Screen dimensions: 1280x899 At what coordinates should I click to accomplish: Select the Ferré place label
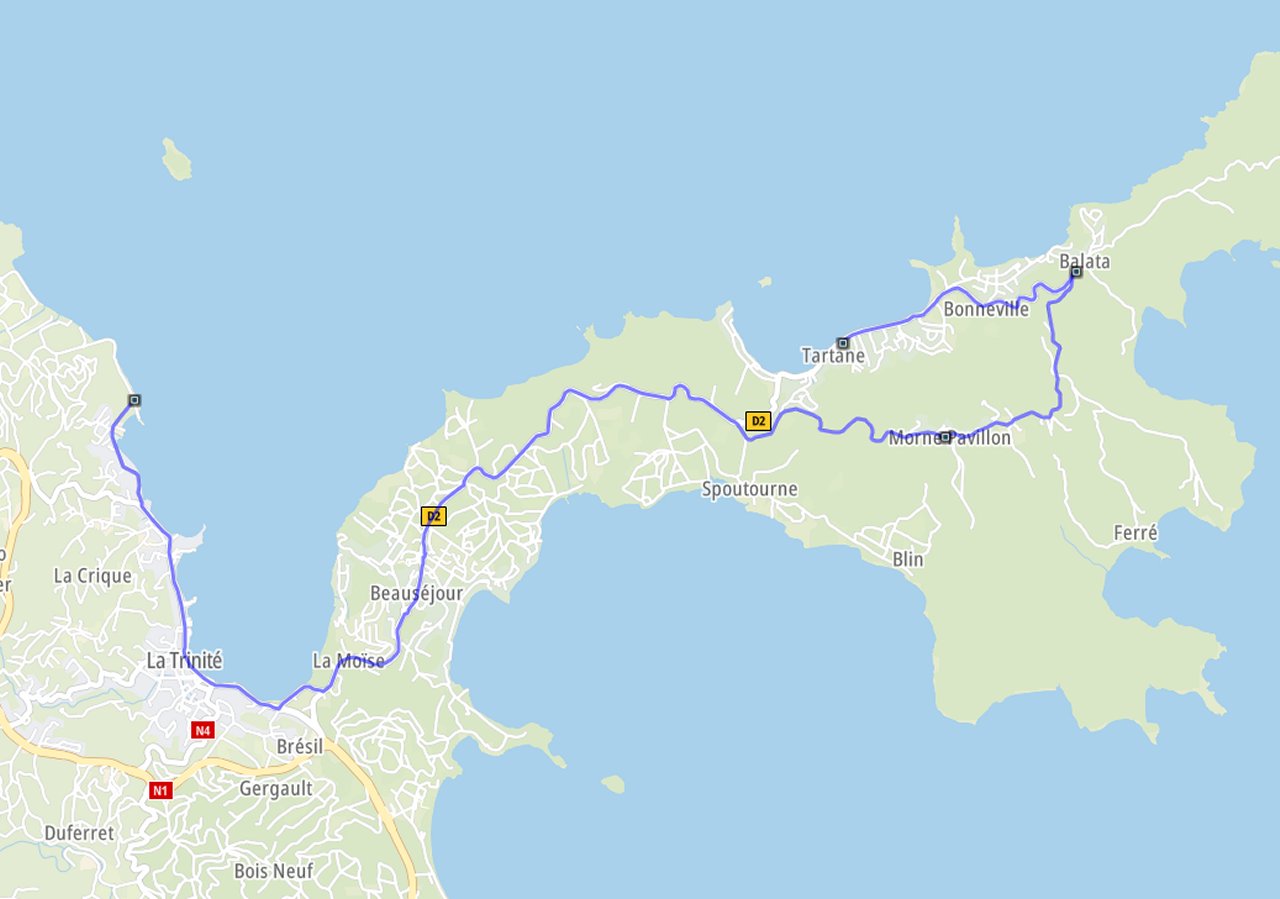pyautogui.click(x=1135, y=533)
